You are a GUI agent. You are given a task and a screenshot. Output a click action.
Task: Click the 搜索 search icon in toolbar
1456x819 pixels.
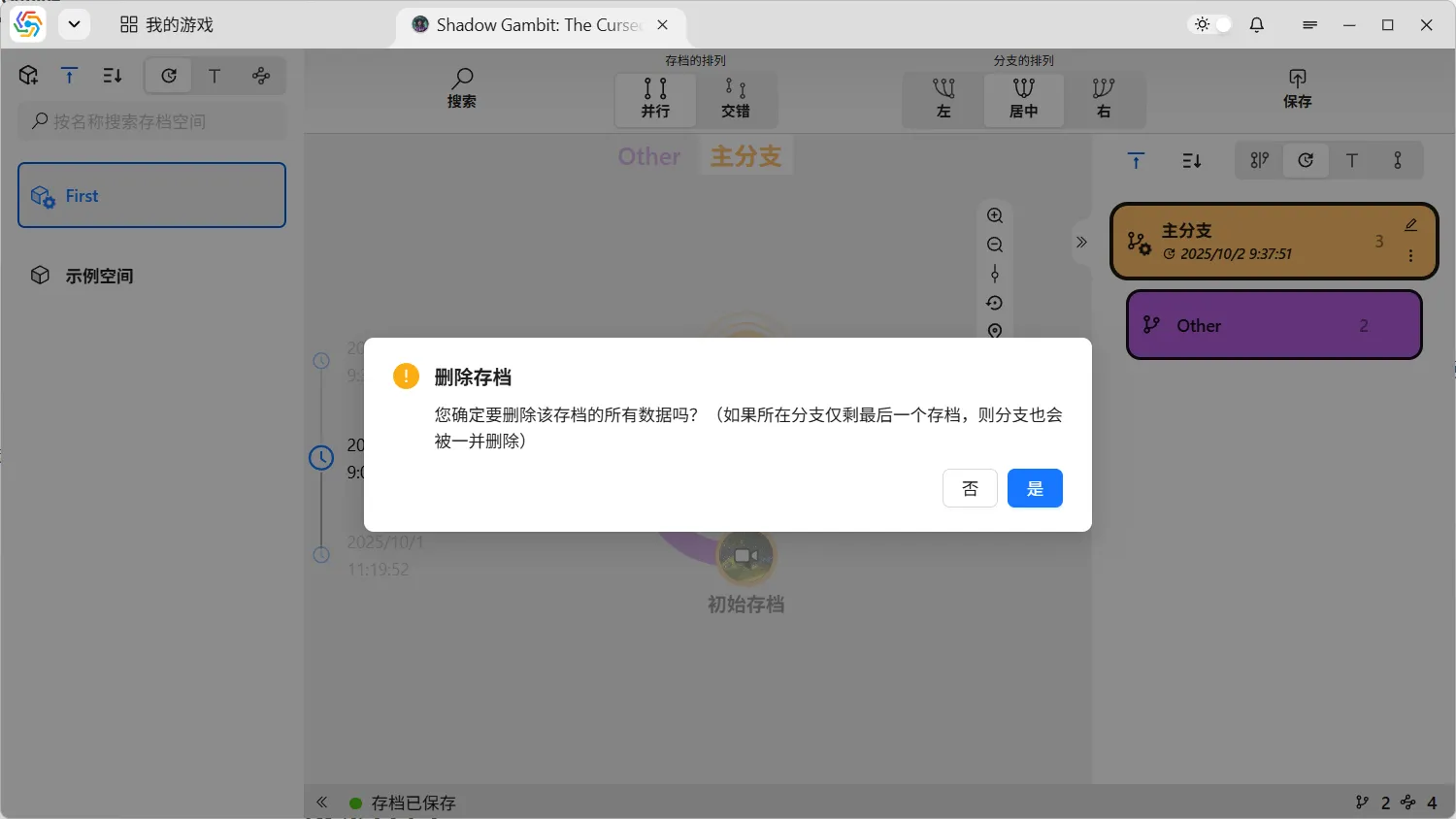462,88
